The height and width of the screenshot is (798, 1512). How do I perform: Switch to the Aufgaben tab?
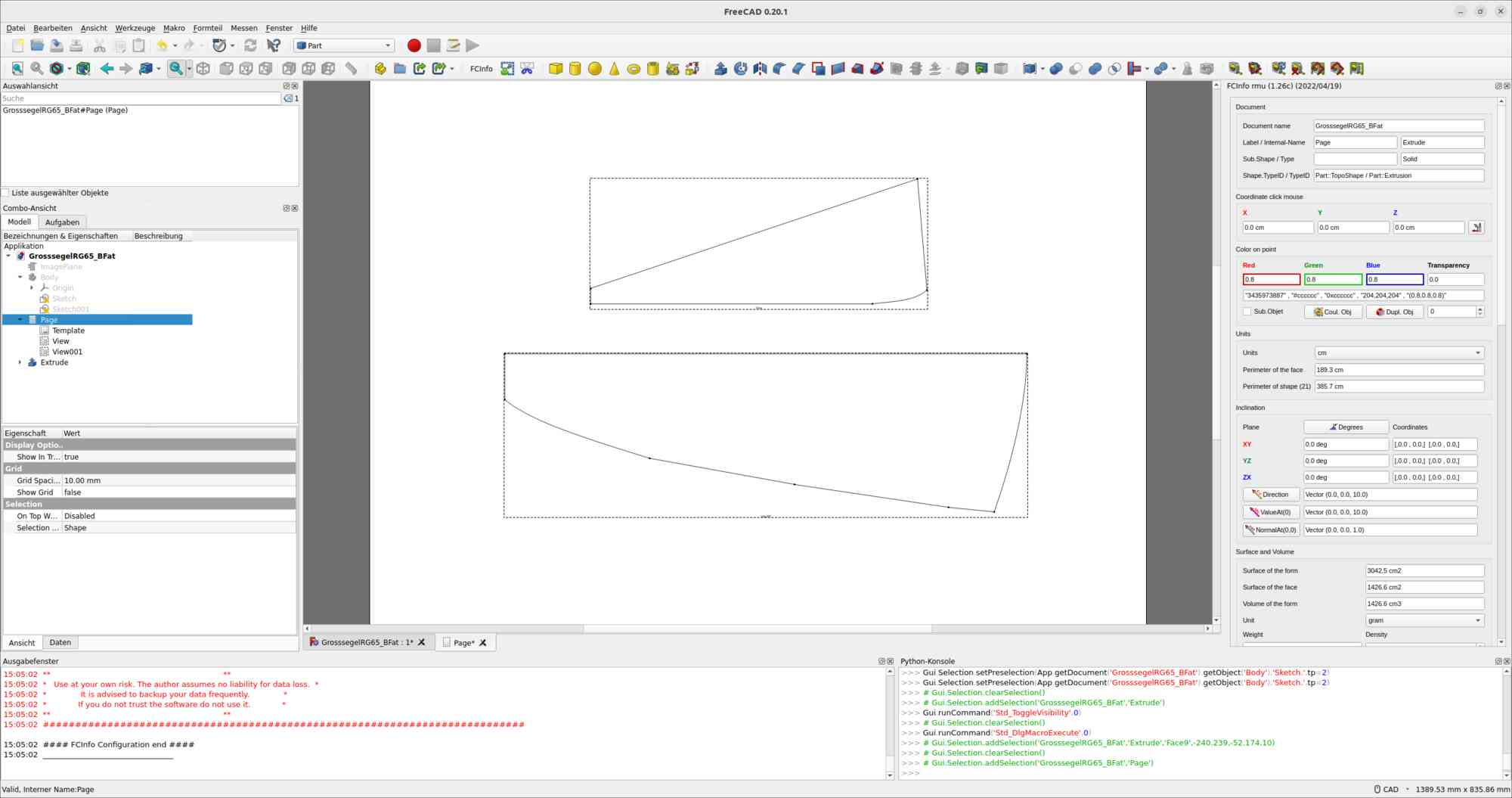coord(62,222)
